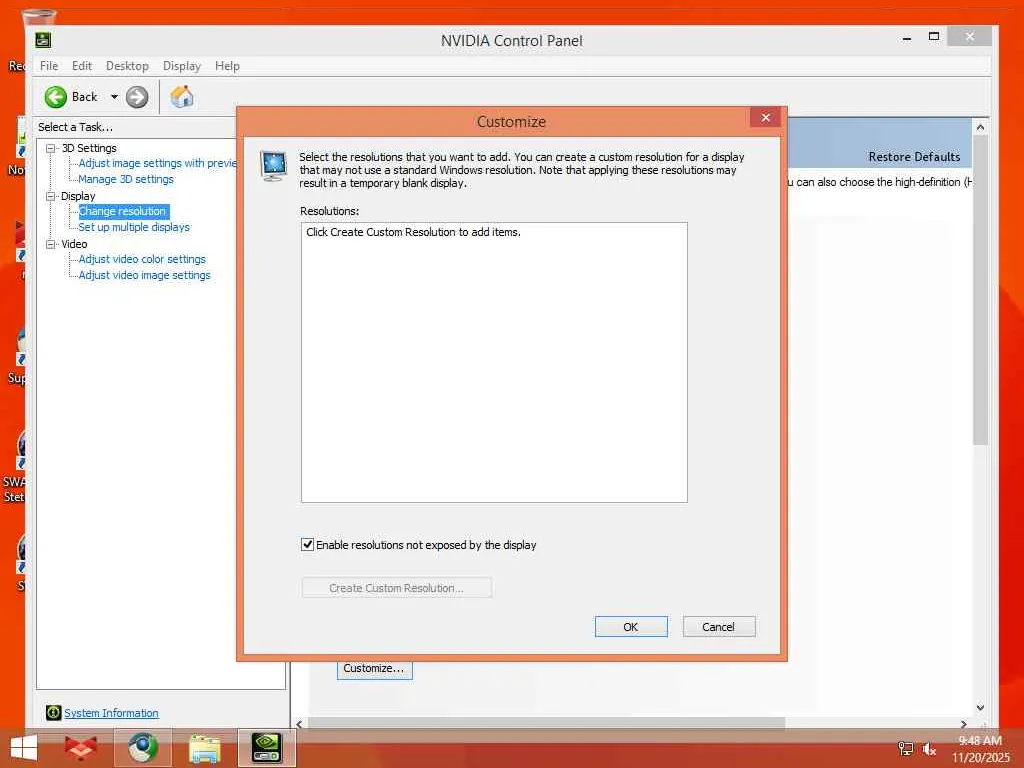The width and height of the screenshot is (1024, 768).
Task: Select Change resolution task
Action: pyautogui.click(x=123, y=211)
